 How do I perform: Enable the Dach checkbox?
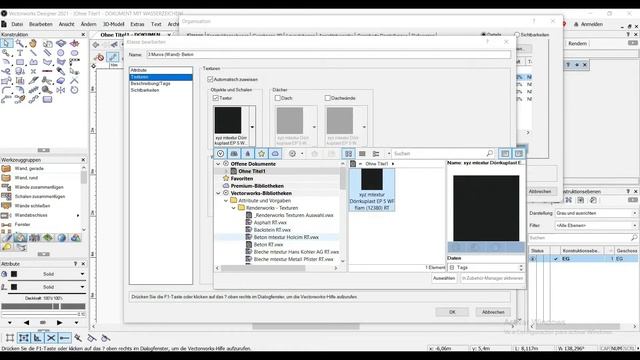278,98
